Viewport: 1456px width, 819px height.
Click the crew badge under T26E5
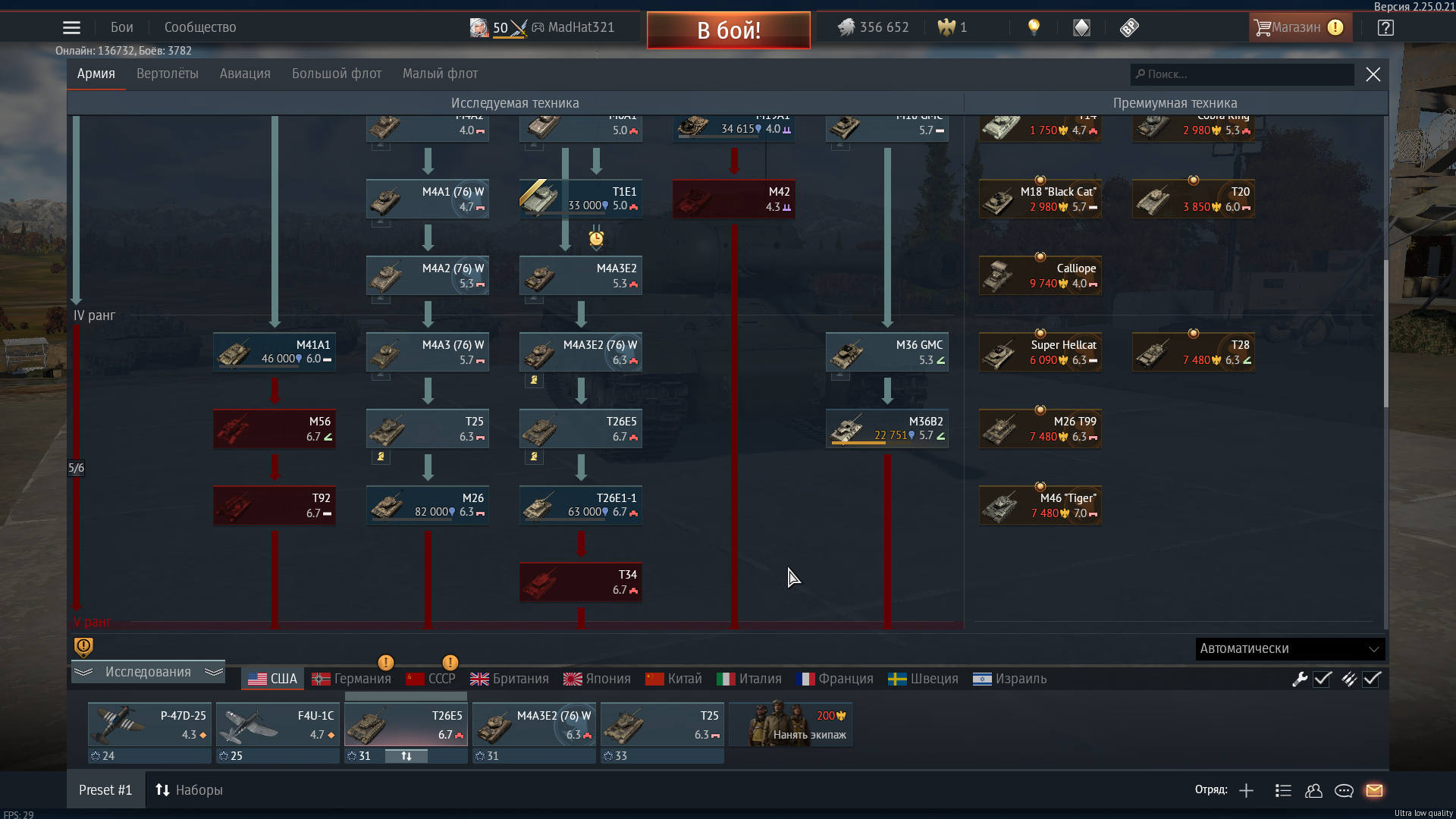point(534,457)
